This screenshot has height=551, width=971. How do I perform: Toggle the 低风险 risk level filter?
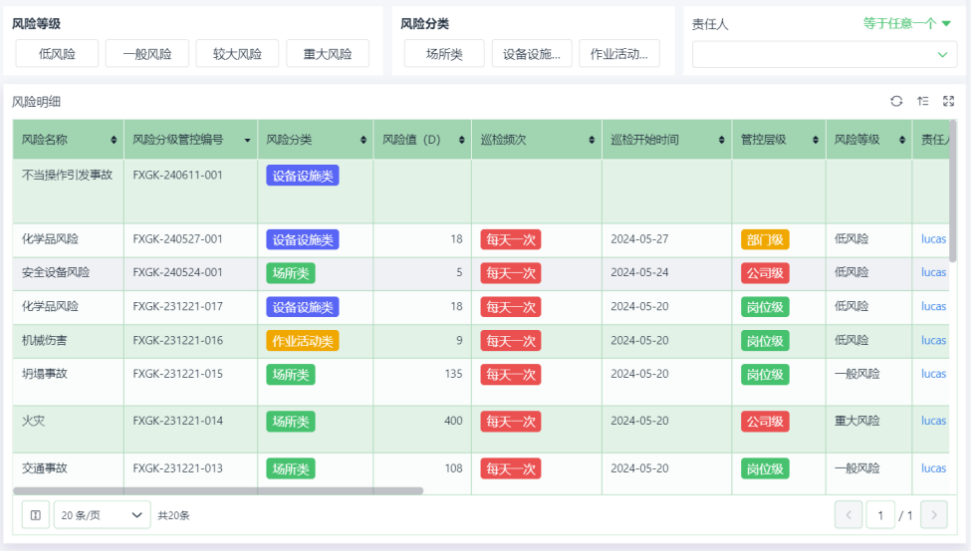click(57, 54)
